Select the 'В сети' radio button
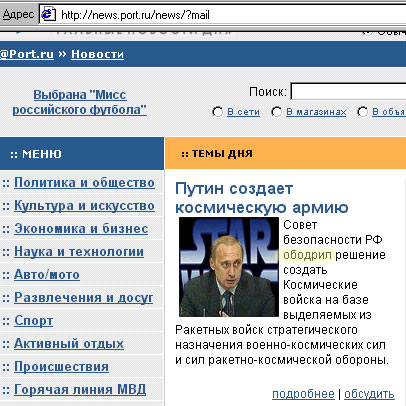 click(x=217, y=112)
